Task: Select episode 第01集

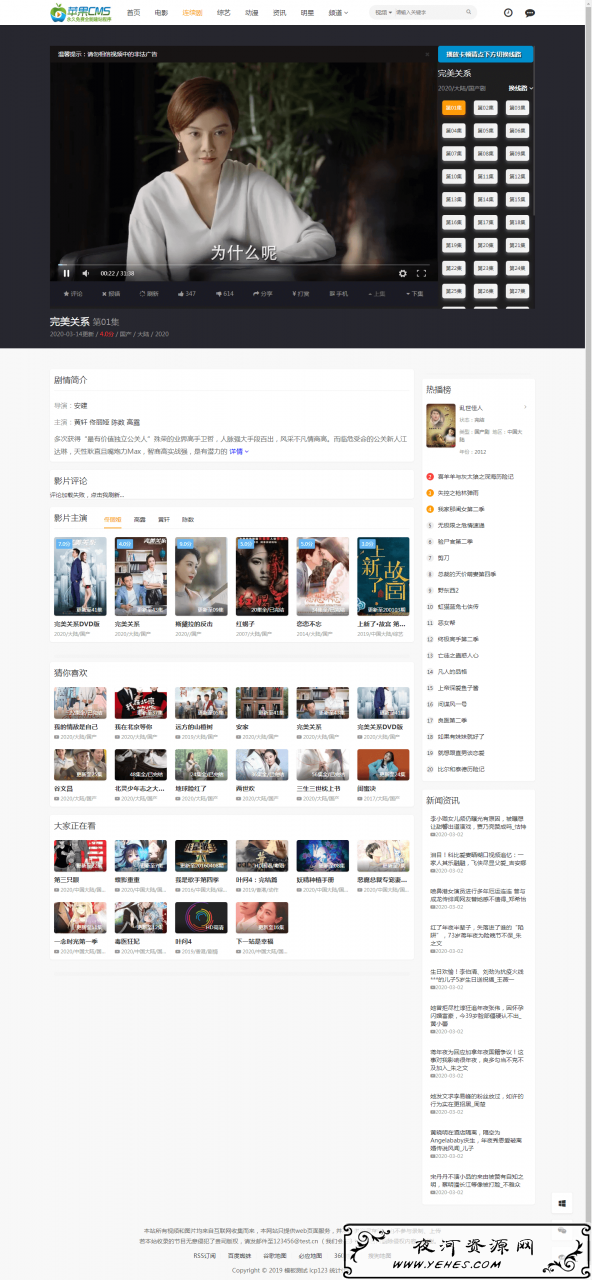Action: click(x=454, y=107)
